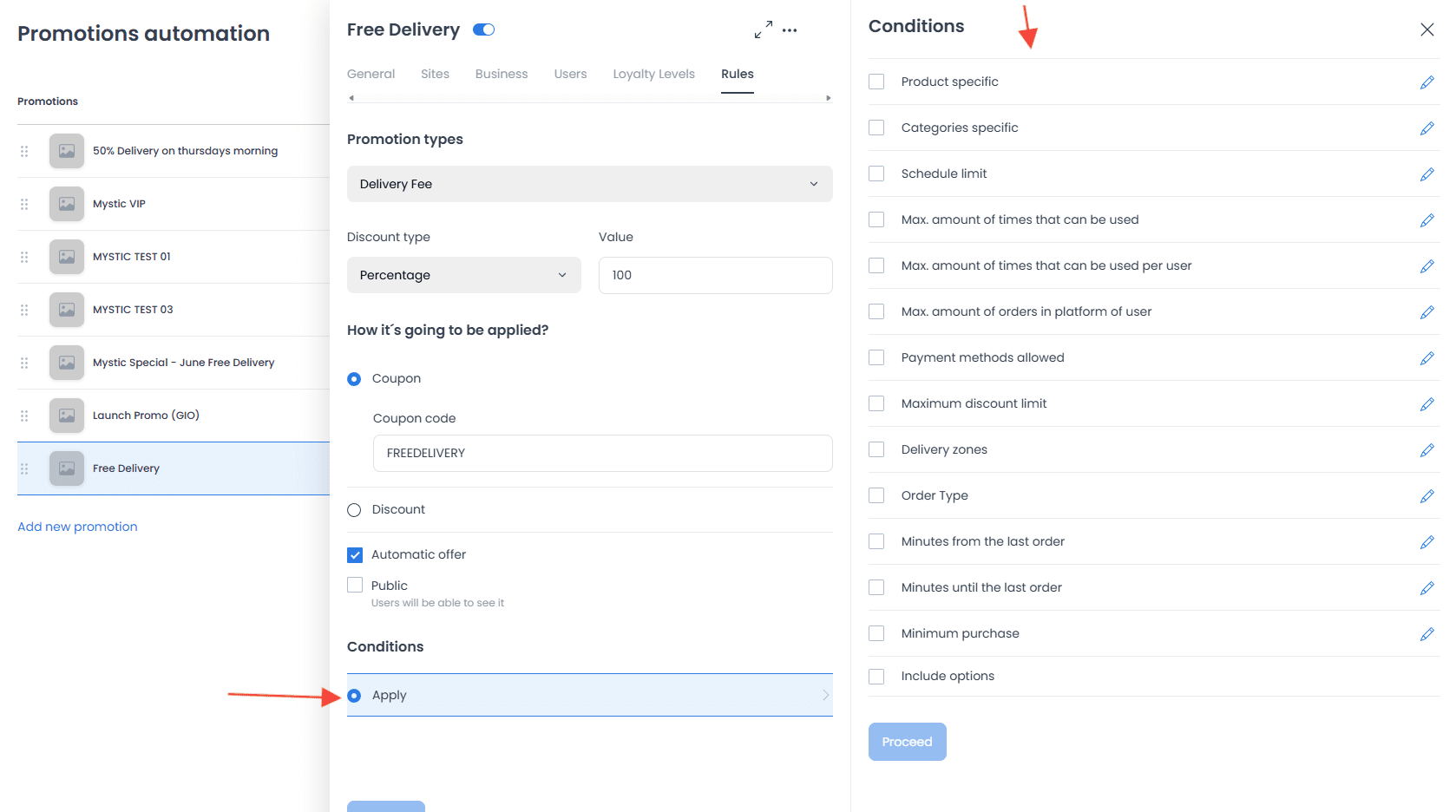Grab drag handle beside Mystic VIP promotion
The image size is (1456, 812).
[24, 204]
